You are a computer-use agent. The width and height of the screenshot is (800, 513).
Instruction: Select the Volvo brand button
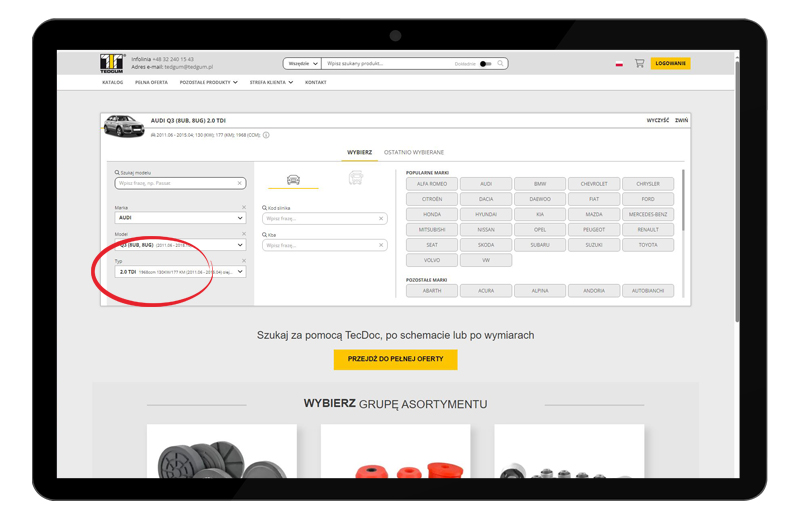(432, 260)
